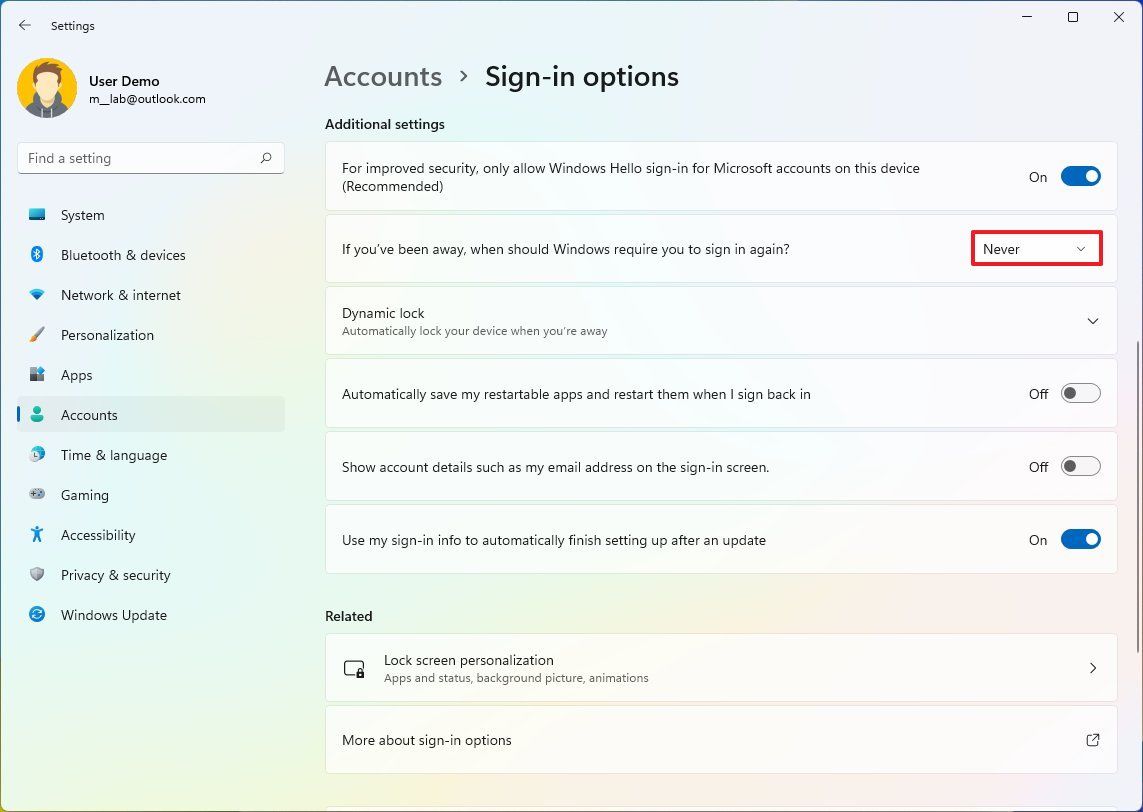
Task: Open Accessibility settings via the person icon
Action: point(38,535)
